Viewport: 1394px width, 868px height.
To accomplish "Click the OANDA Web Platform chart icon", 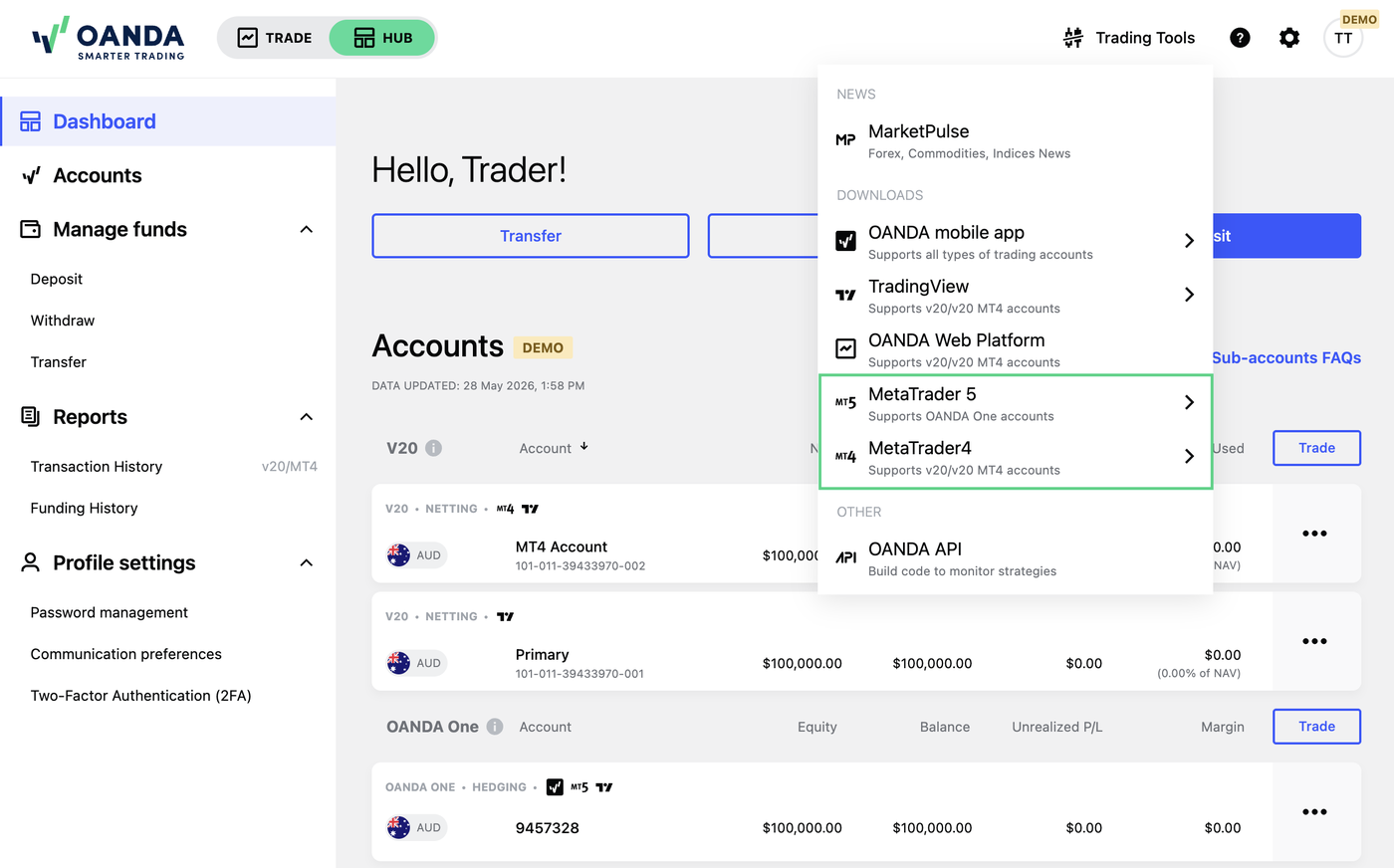I will (845, 348).
